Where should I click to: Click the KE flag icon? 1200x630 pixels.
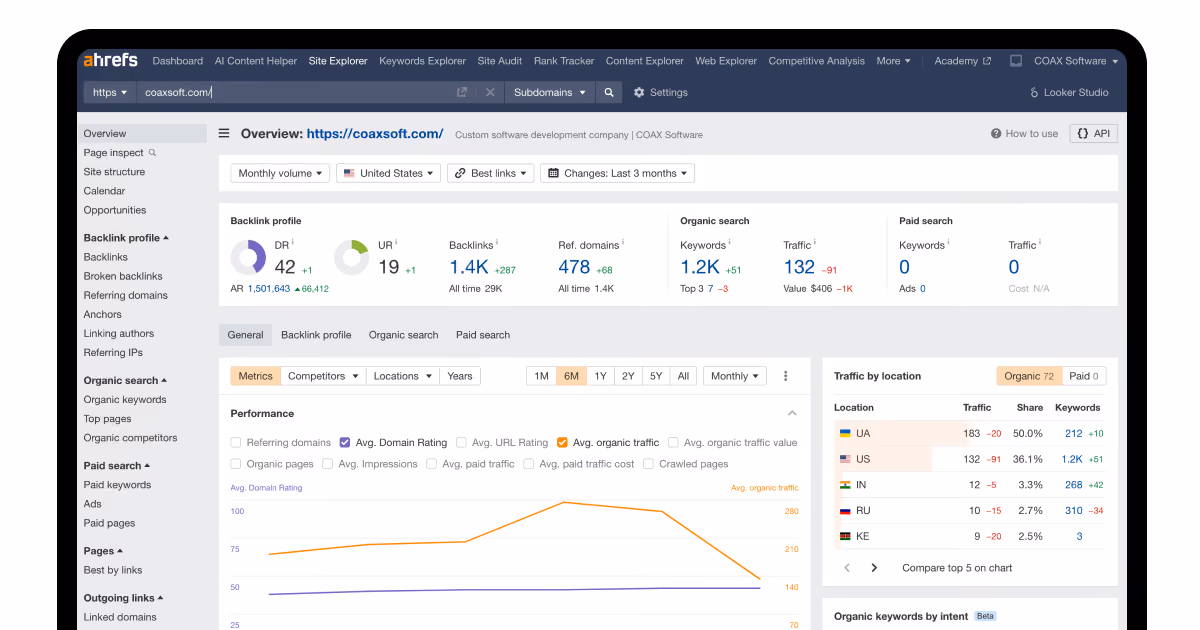tap(845, 536)
